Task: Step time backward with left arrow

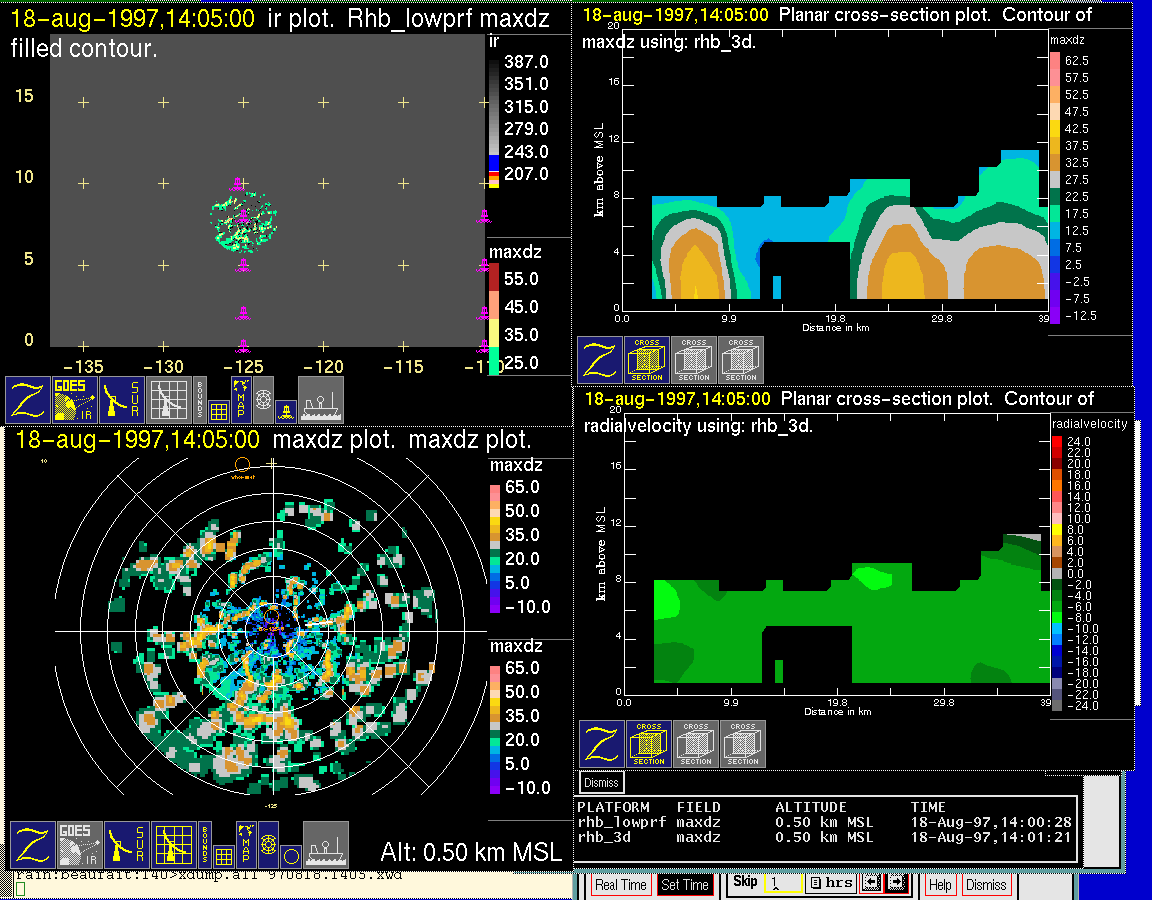Action: [870, 883]
